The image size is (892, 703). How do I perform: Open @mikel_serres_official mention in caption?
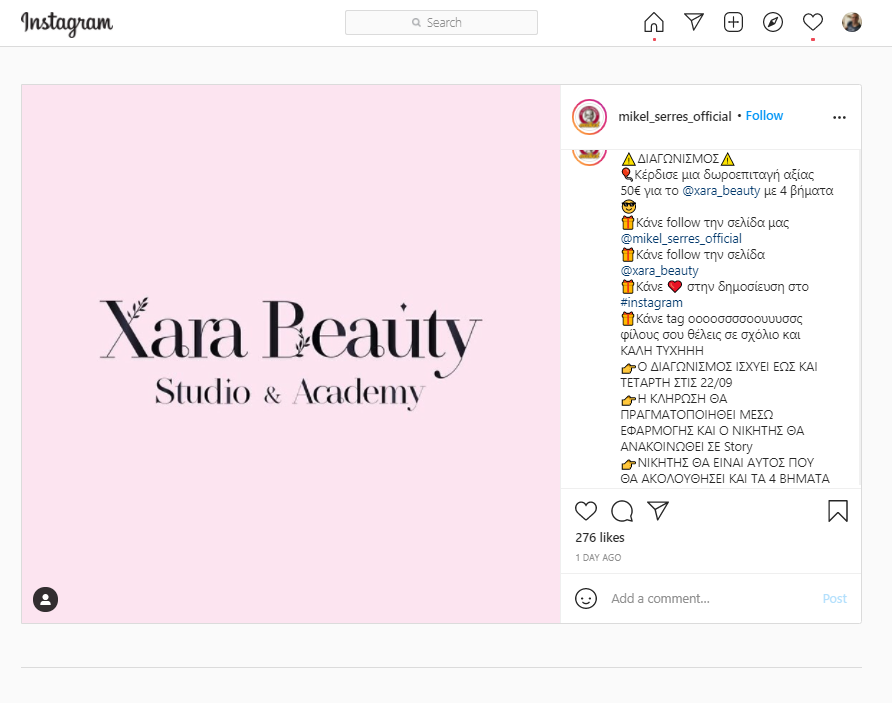coord(681,238)
